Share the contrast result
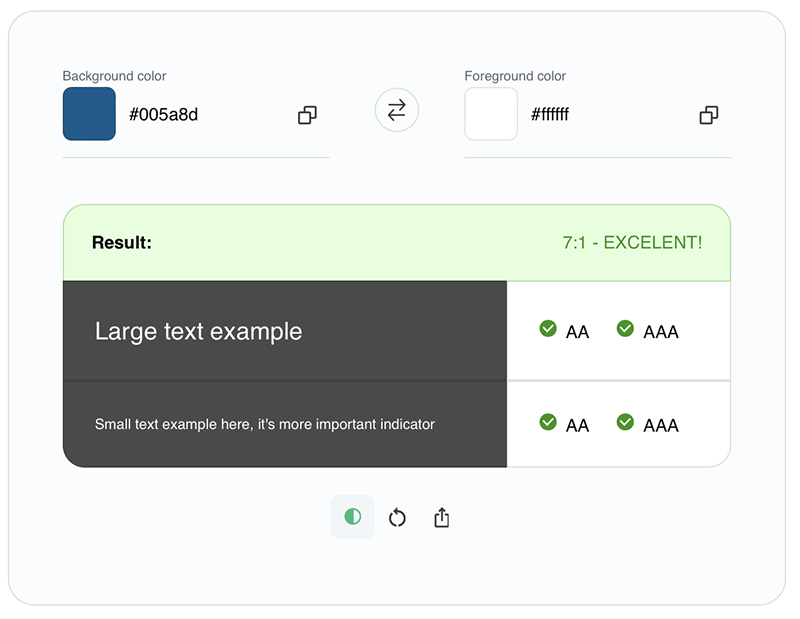 (x=442, y=517)
